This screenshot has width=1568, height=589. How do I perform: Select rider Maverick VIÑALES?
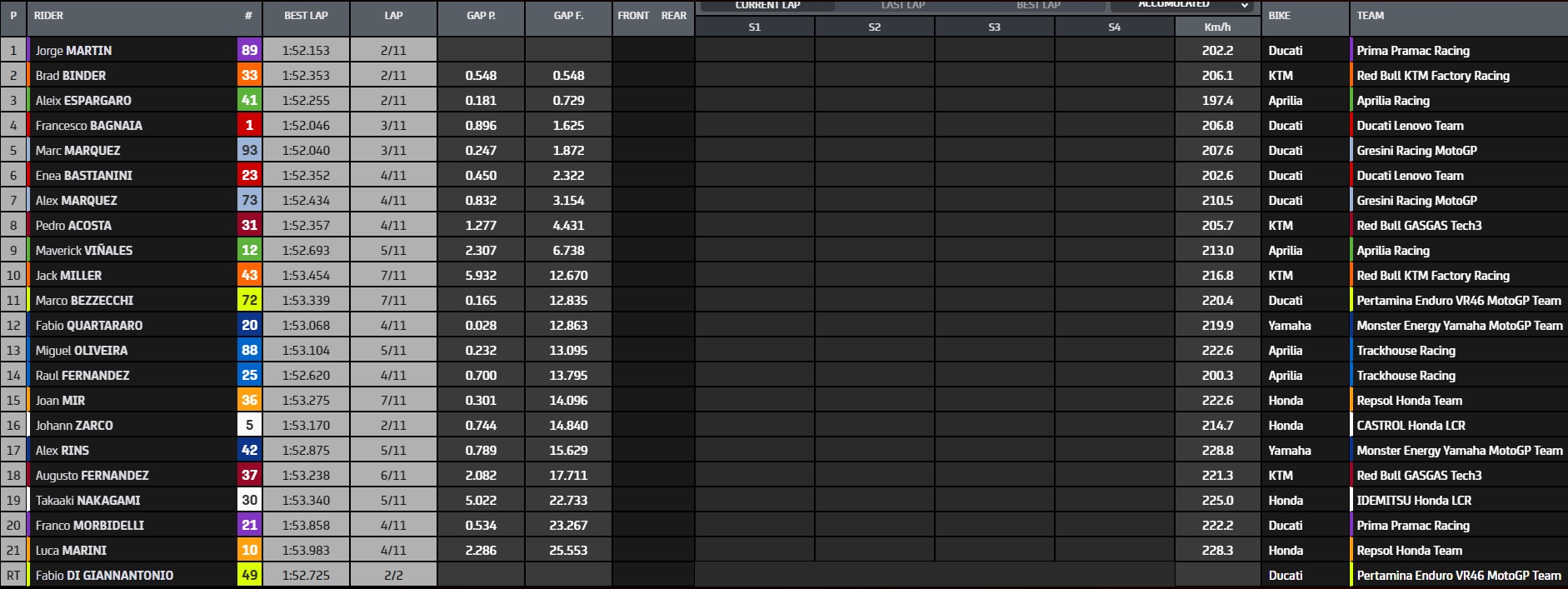point(83,251)
